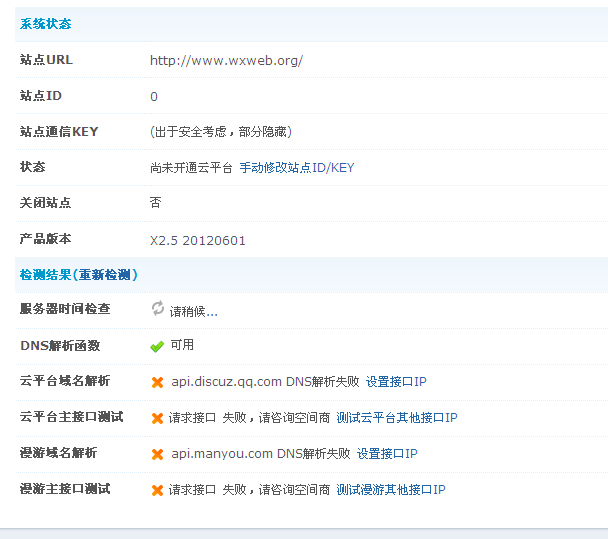Click failure text in 漫游主接口测试 row

tap(249, 490)
